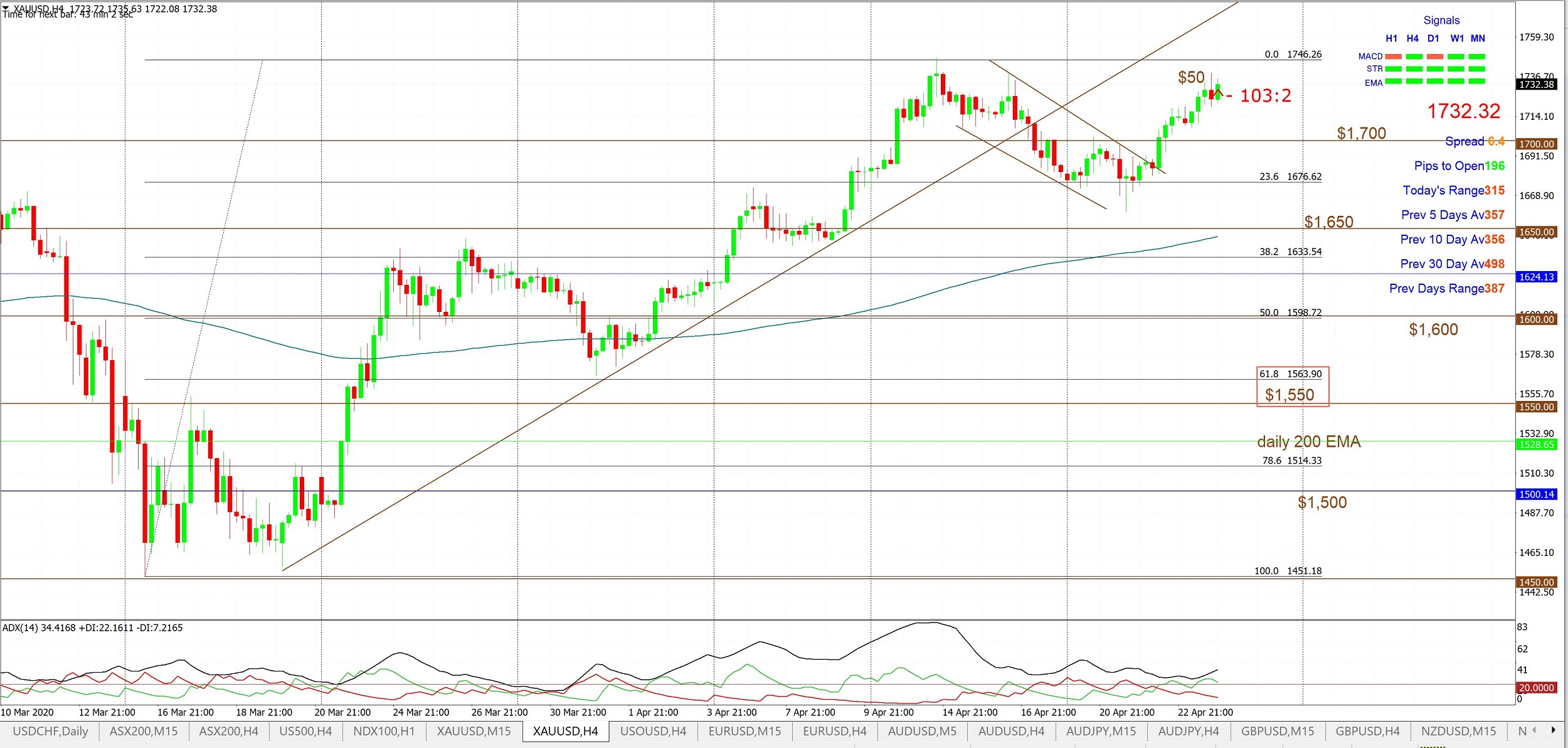Select the Fibonacci 23.6 1676.62 label

[x=1290, y=176]
